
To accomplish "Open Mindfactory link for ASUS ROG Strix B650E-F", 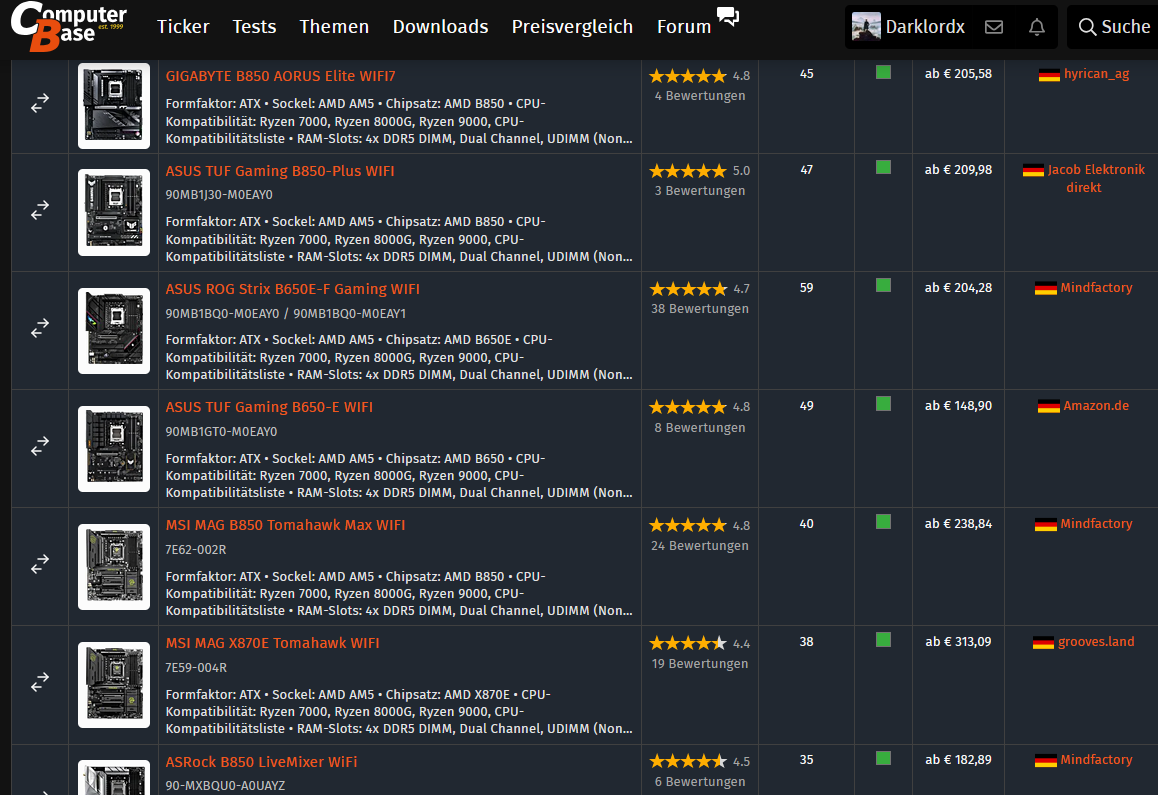I will (1096, 287).
